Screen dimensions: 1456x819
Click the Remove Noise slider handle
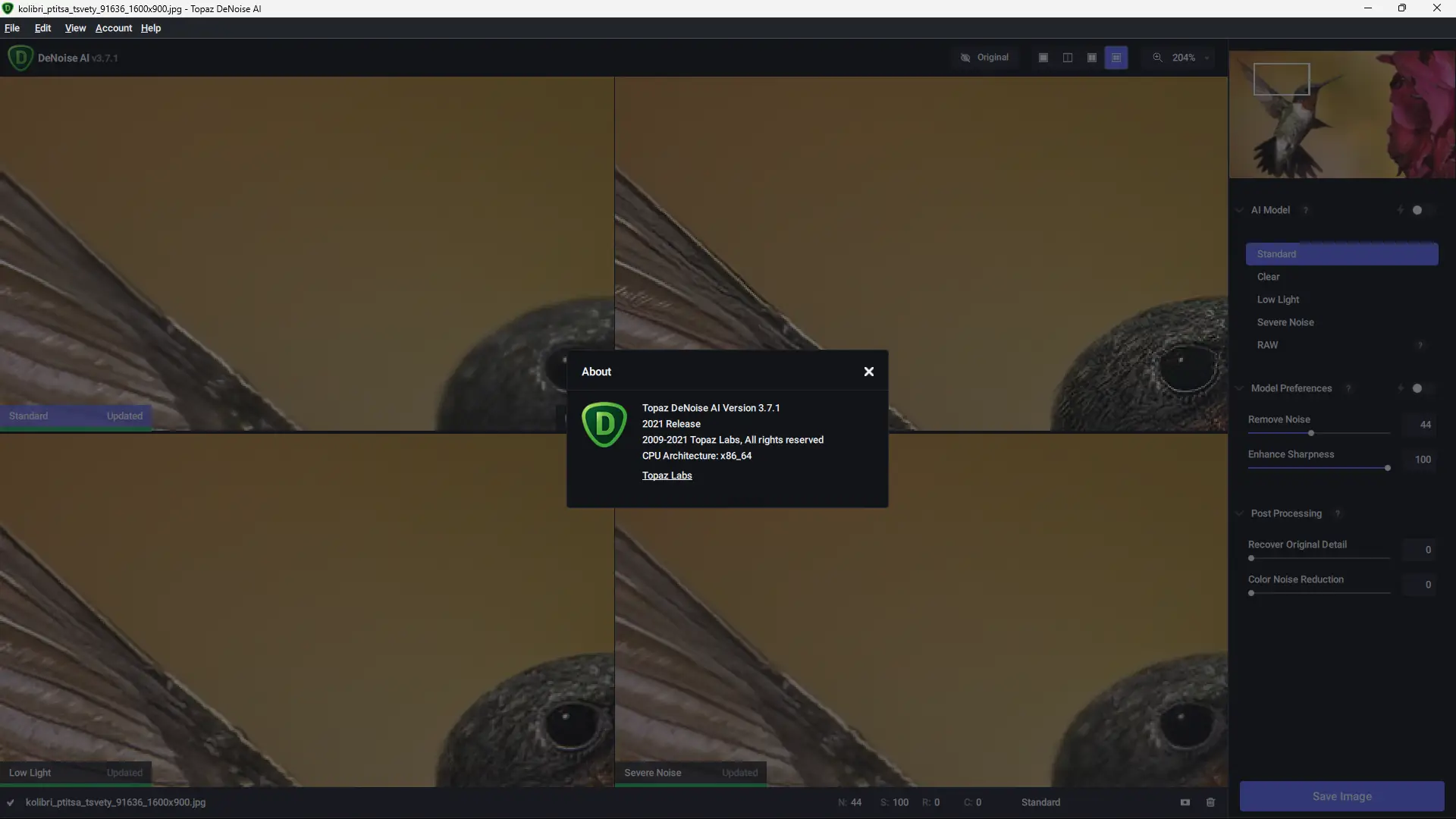coord(1311,433)
